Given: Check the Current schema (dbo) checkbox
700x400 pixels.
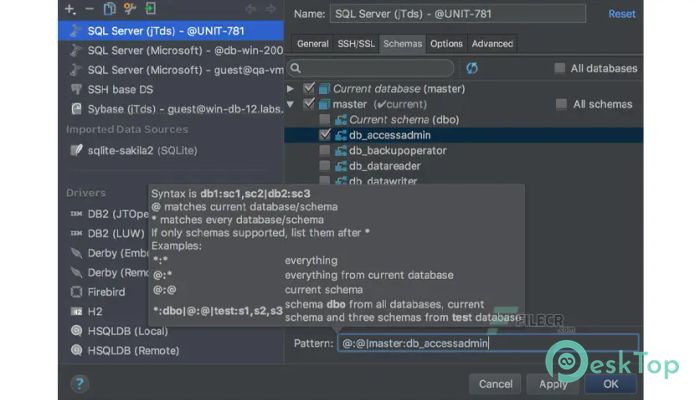Looking at the screenshot, I should (325, 119).
